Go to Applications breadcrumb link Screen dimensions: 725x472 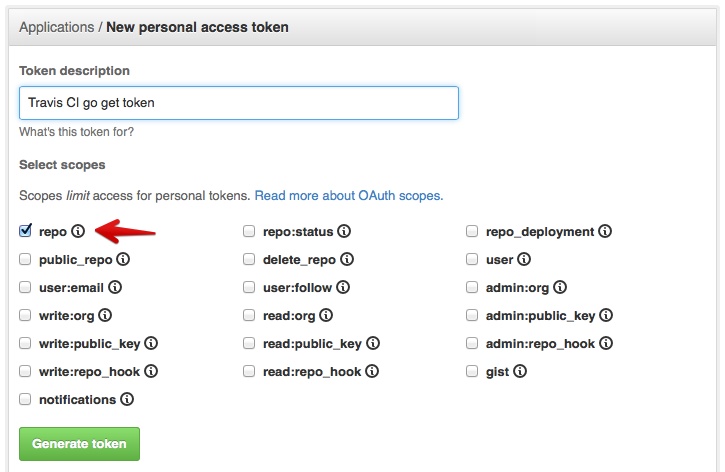click(56, 27)
